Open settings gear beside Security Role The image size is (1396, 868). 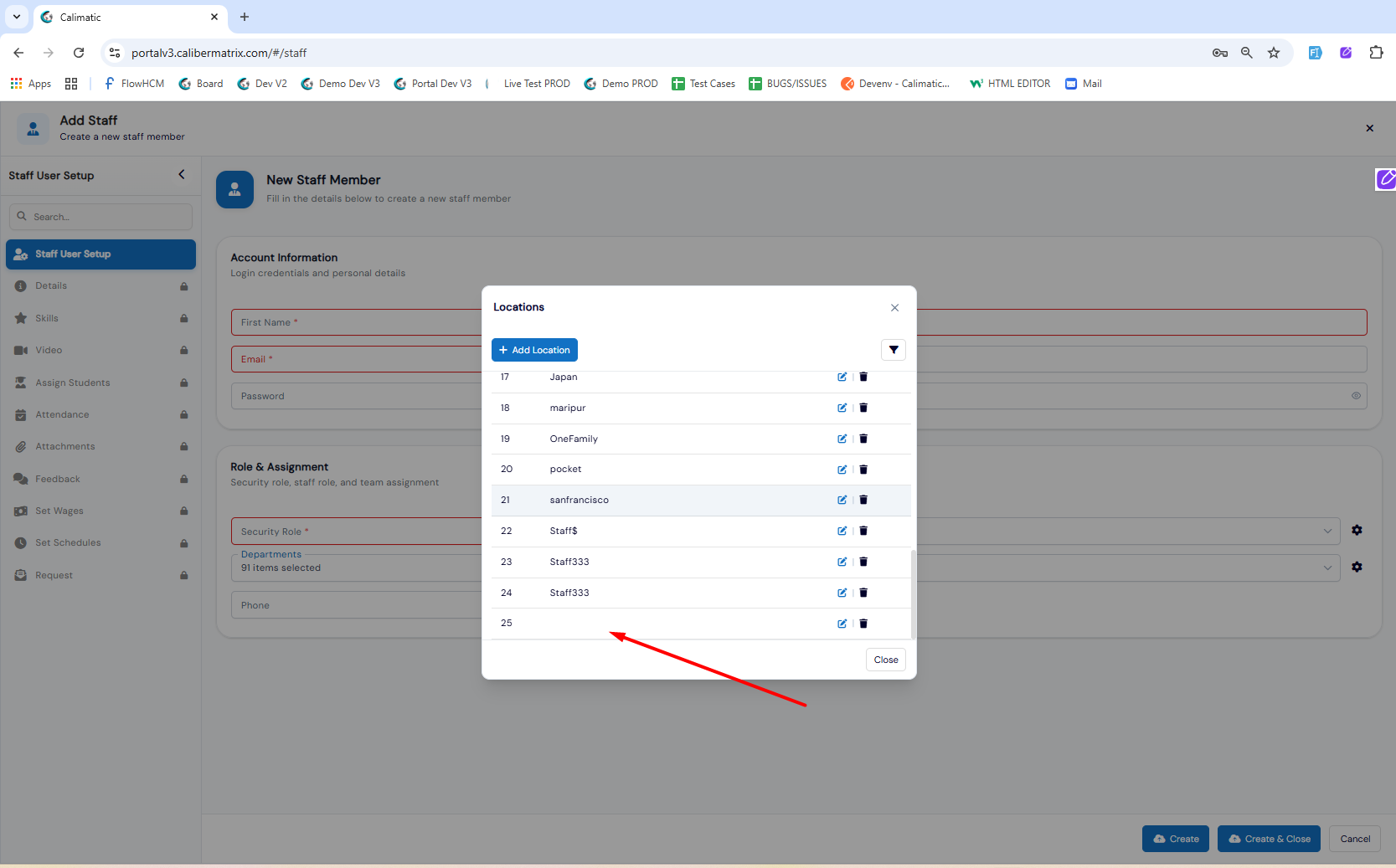[x=1357, y=530]
